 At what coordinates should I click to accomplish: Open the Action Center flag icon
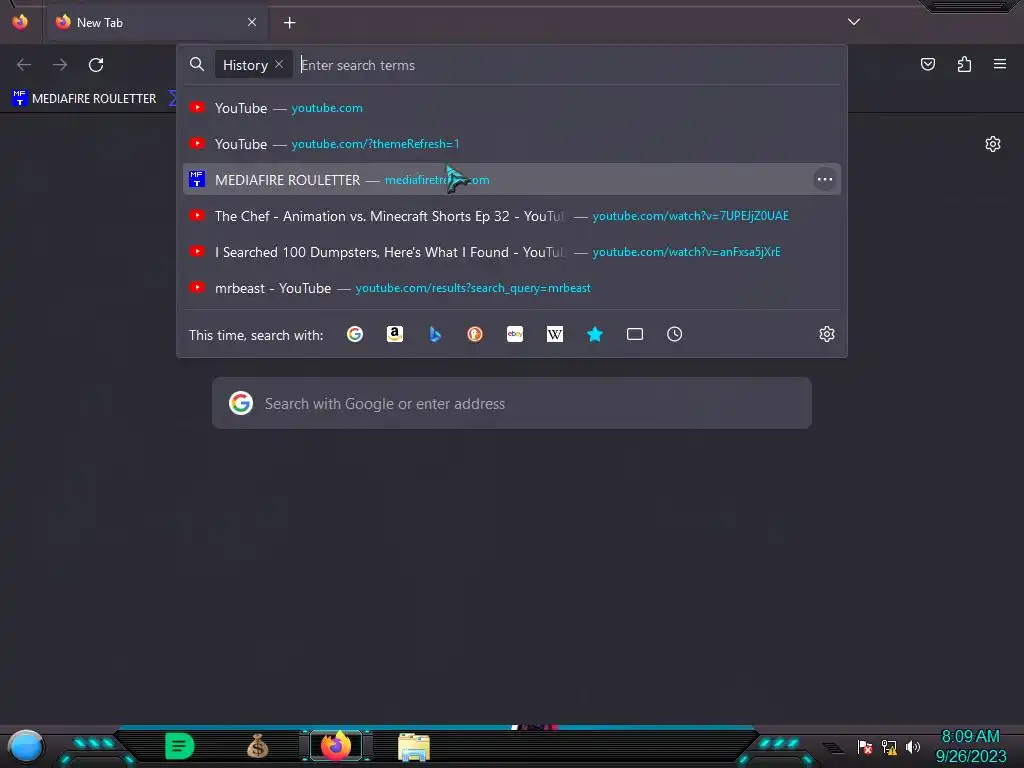coord(865,746)
